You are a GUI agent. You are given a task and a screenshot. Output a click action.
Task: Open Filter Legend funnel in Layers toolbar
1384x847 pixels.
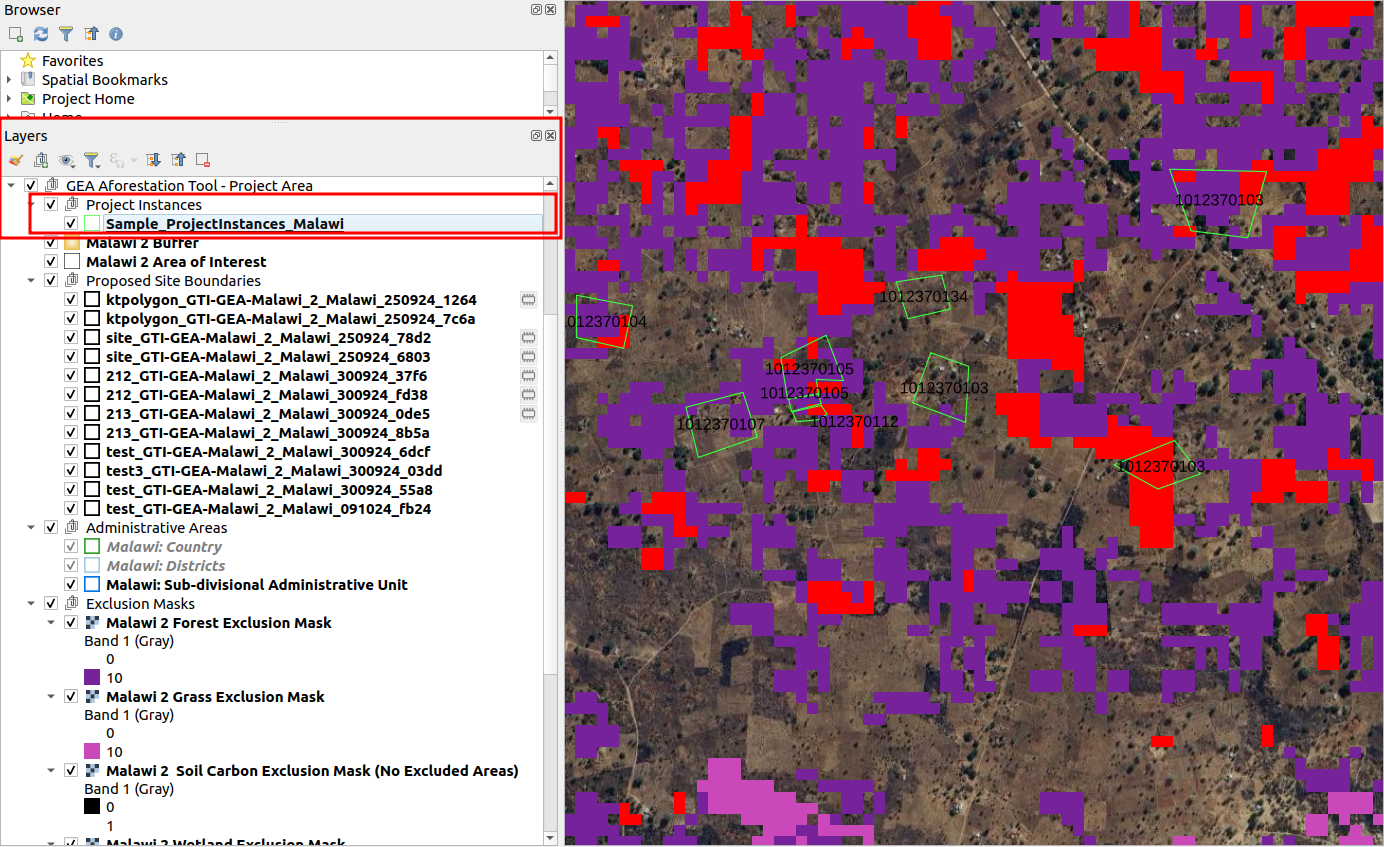tap(91, 160)
